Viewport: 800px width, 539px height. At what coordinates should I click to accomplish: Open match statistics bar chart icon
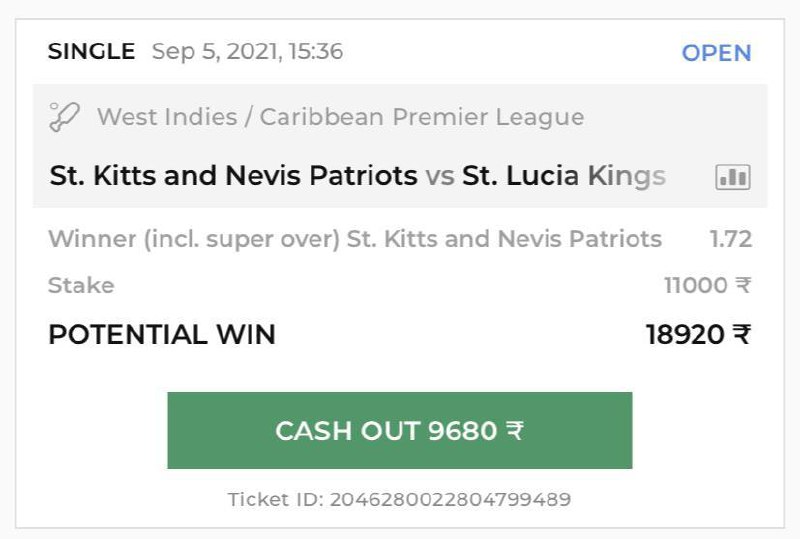coord(732,177)
